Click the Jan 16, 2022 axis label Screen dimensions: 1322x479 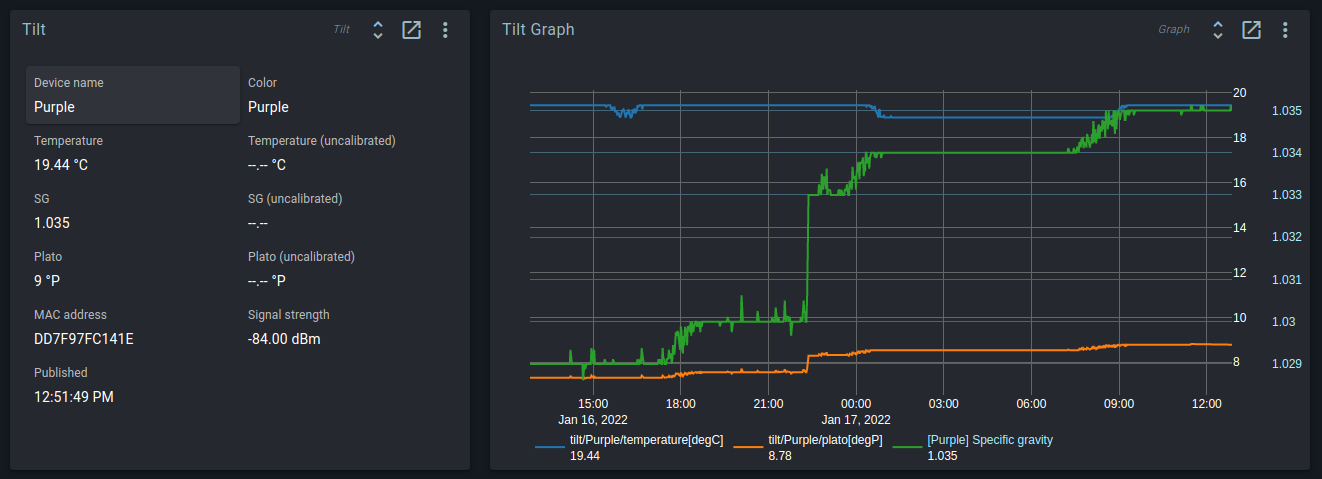click(x=592, y=420)
